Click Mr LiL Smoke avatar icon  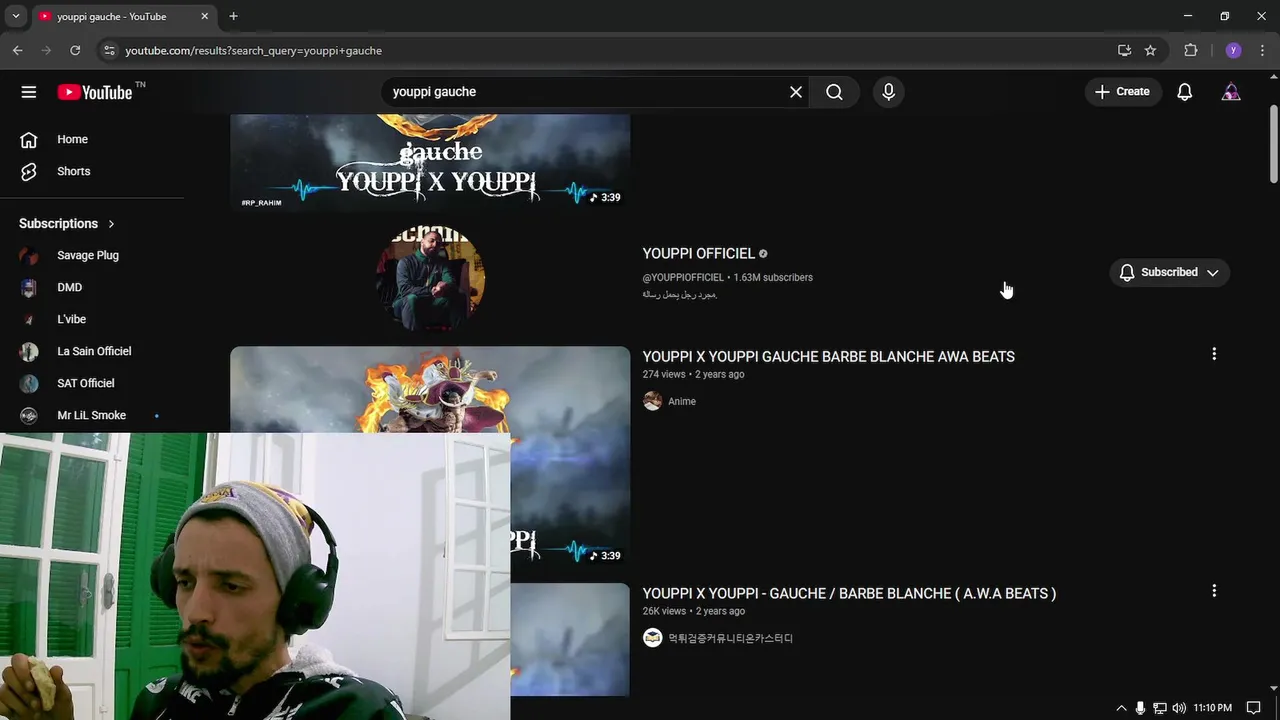tap(29, 415)
